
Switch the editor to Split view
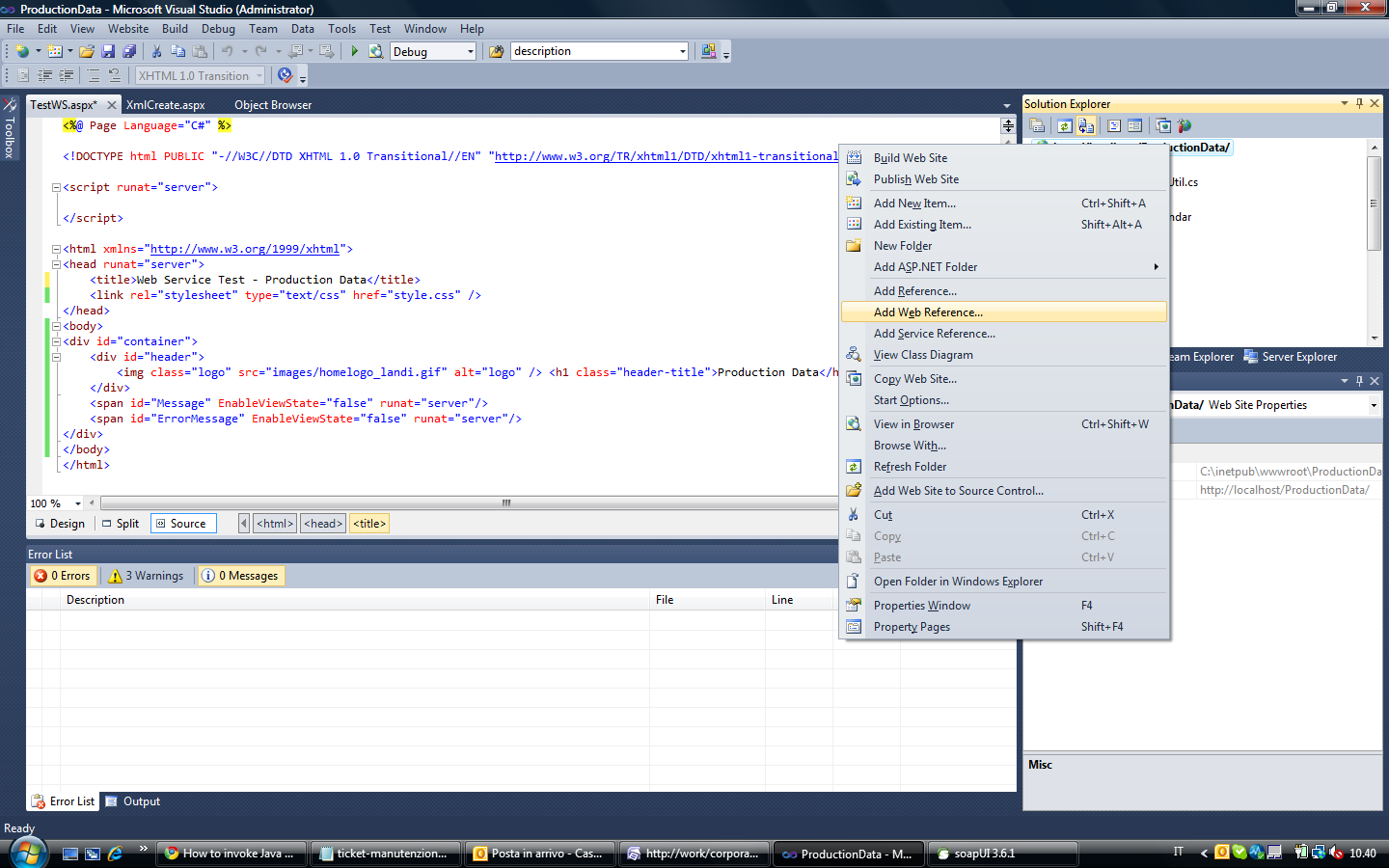[121, 524]
